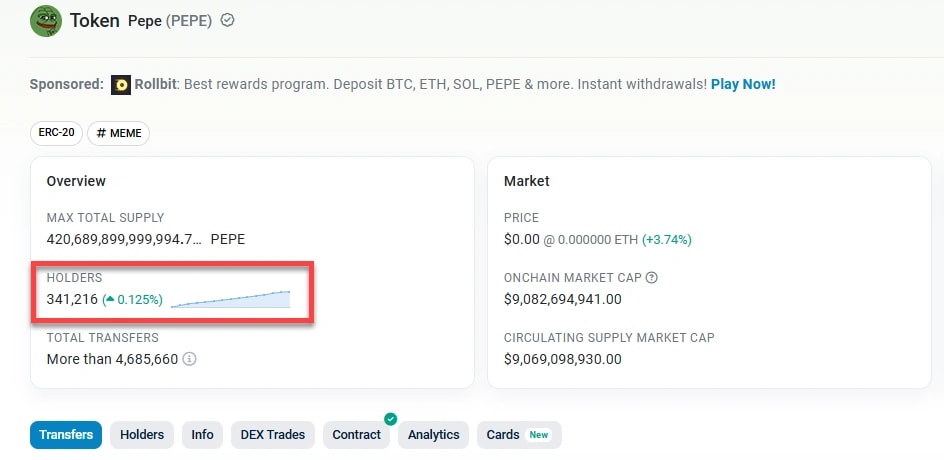This screenshot has height=460, width=944.
Task: Click the ERC-20 tag badge
Action: 57,133
